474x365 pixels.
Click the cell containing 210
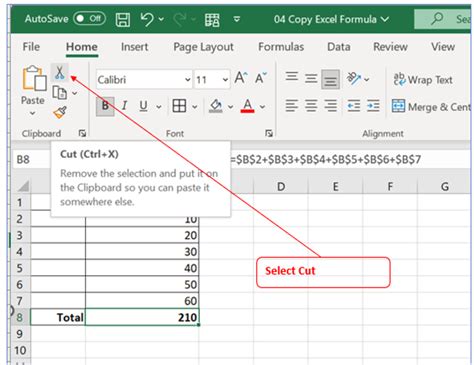click(142, 317)
